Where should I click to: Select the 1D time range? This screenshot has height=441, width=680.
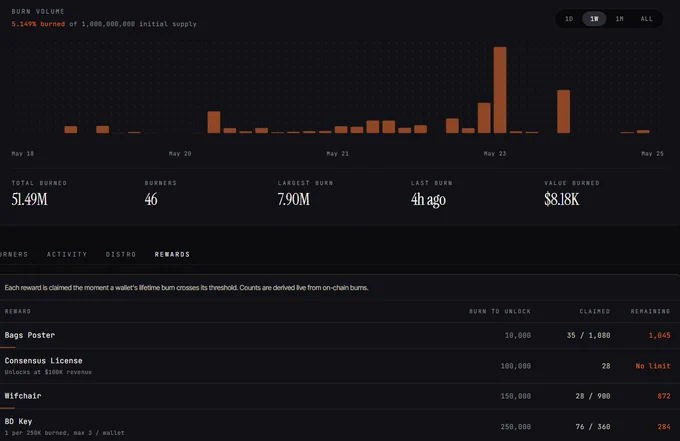569,19
